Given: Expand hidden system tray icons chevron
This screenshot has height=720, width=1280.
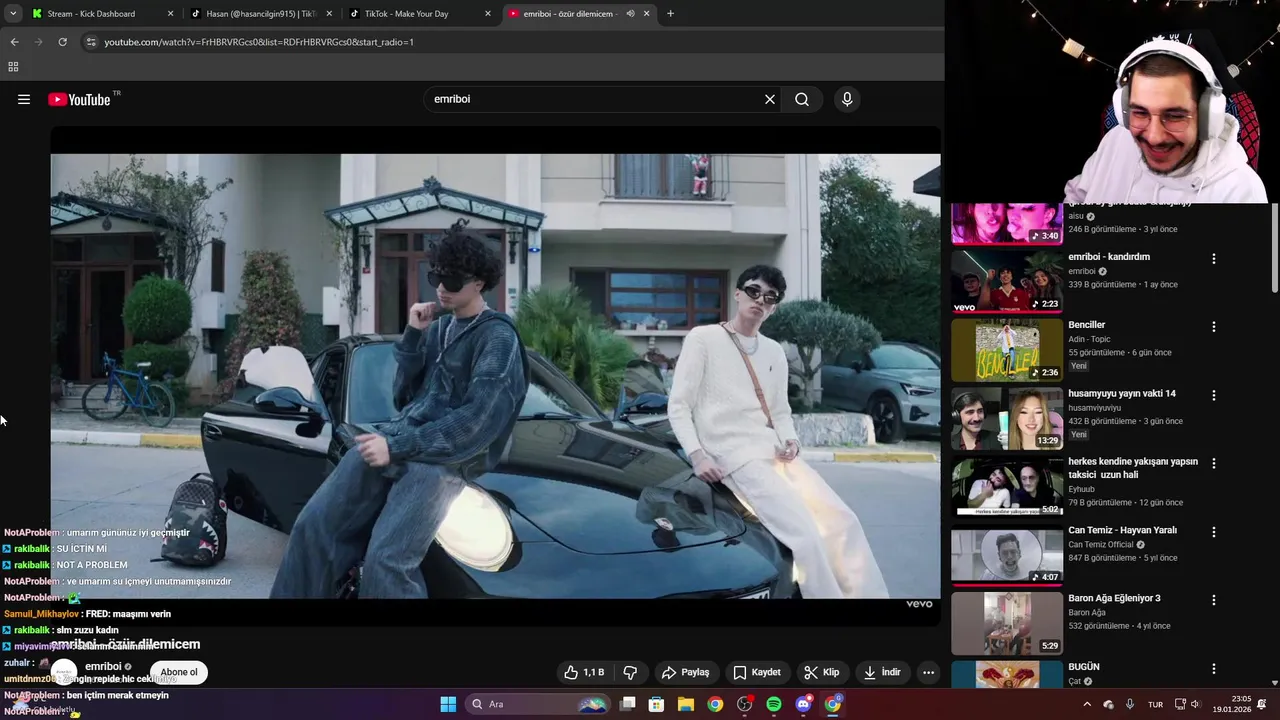Looking at the screenshot, I should (x=1087, y=704).
